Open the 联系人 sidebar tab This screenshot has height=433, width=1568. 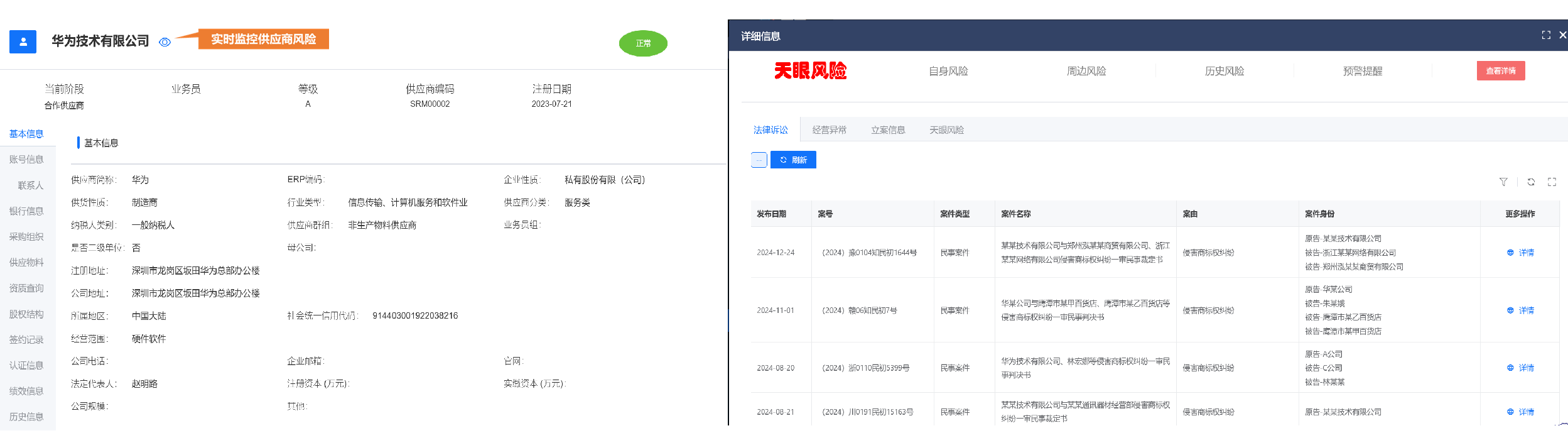(30, 185)
